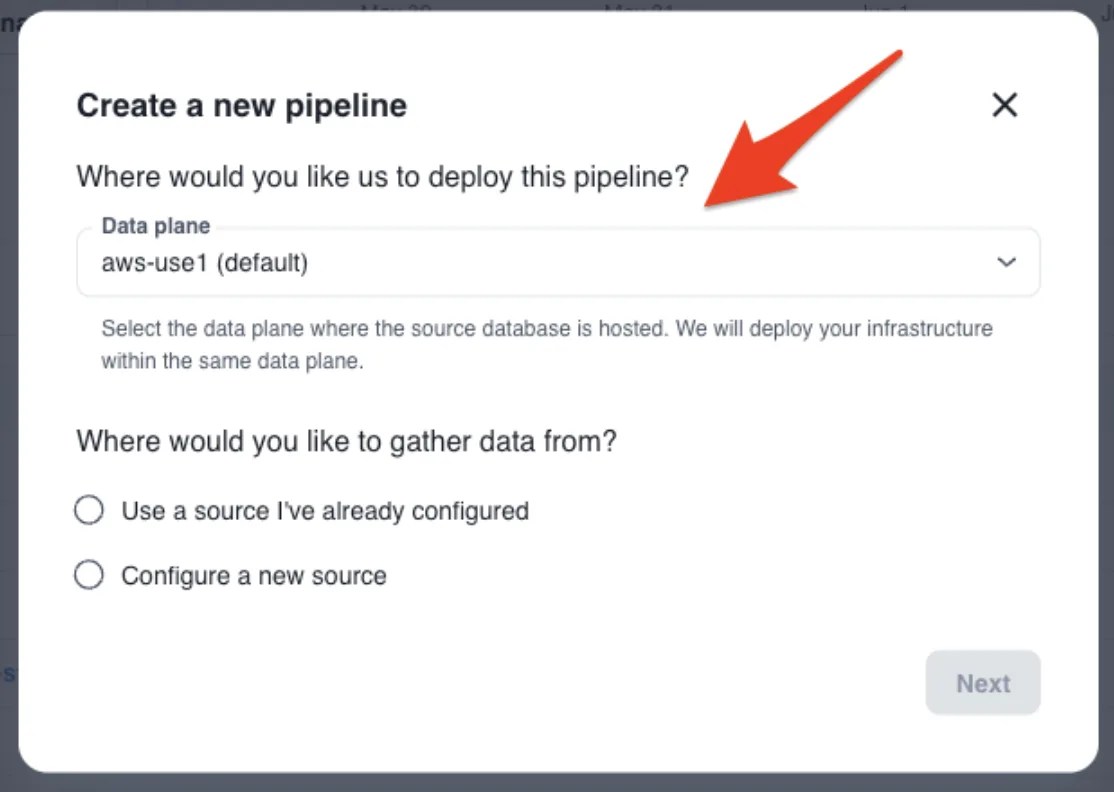This screenshot has width=1114, height=792.
Task: Select 'Configure a new source' radio button
Action: [x=89, y=575]
